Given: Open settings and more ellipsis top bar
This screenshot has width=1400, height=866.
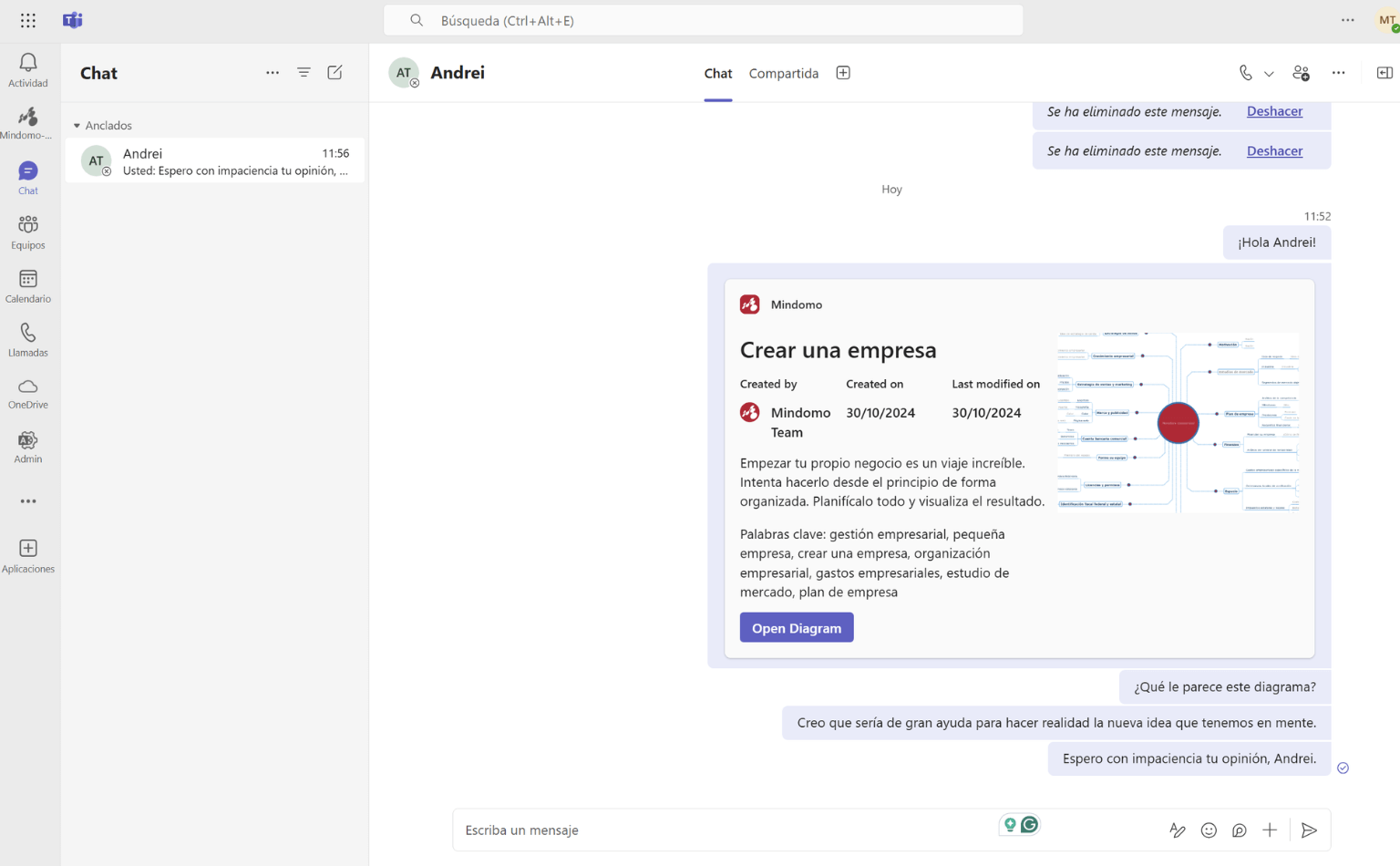Looking at the screenshot, I should pyautogui.click(x=1347, y=20).
